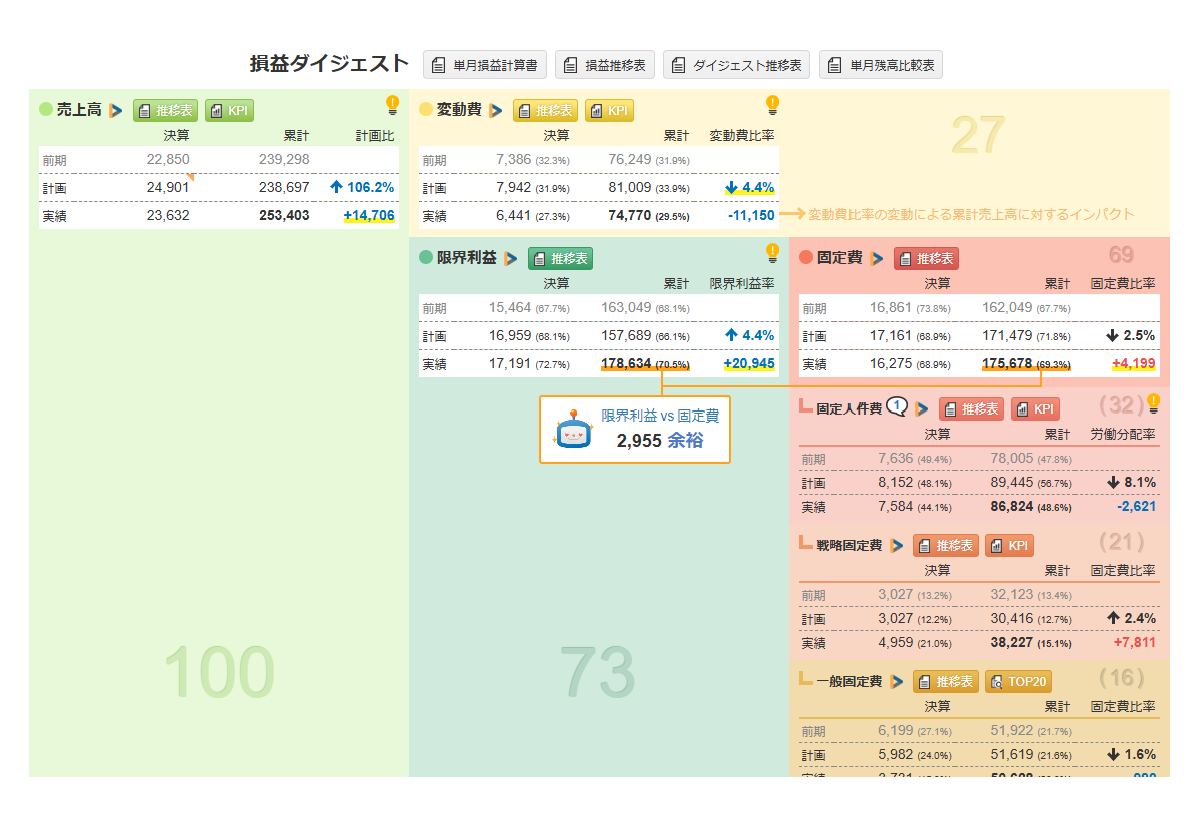The image size is (1200, 826).
Task: Click the lightbulb alert icon on 変動費比率
Action: click(x=772, y=105)
